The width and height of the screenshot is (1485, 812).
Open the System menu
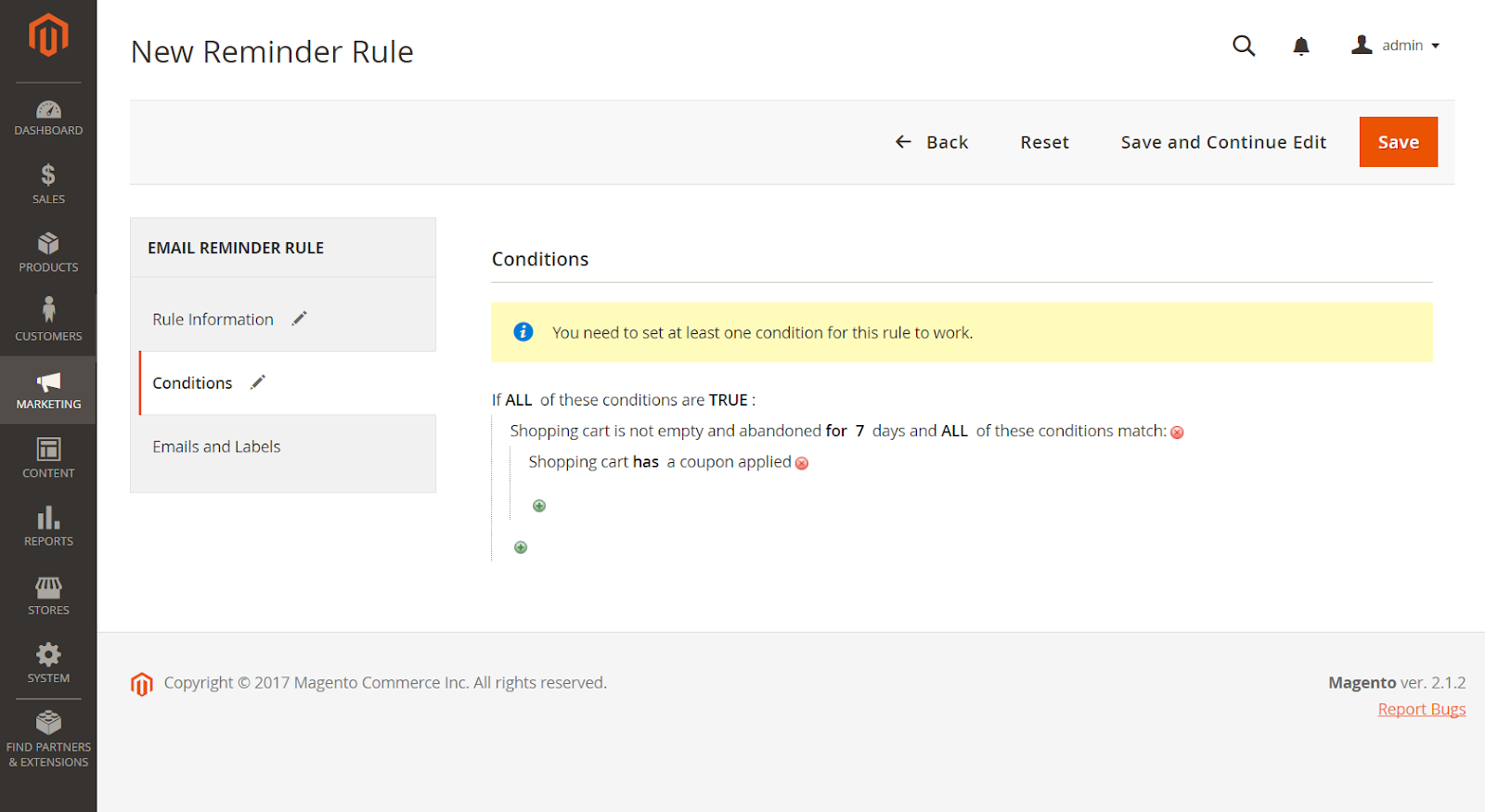pos(48,664)
